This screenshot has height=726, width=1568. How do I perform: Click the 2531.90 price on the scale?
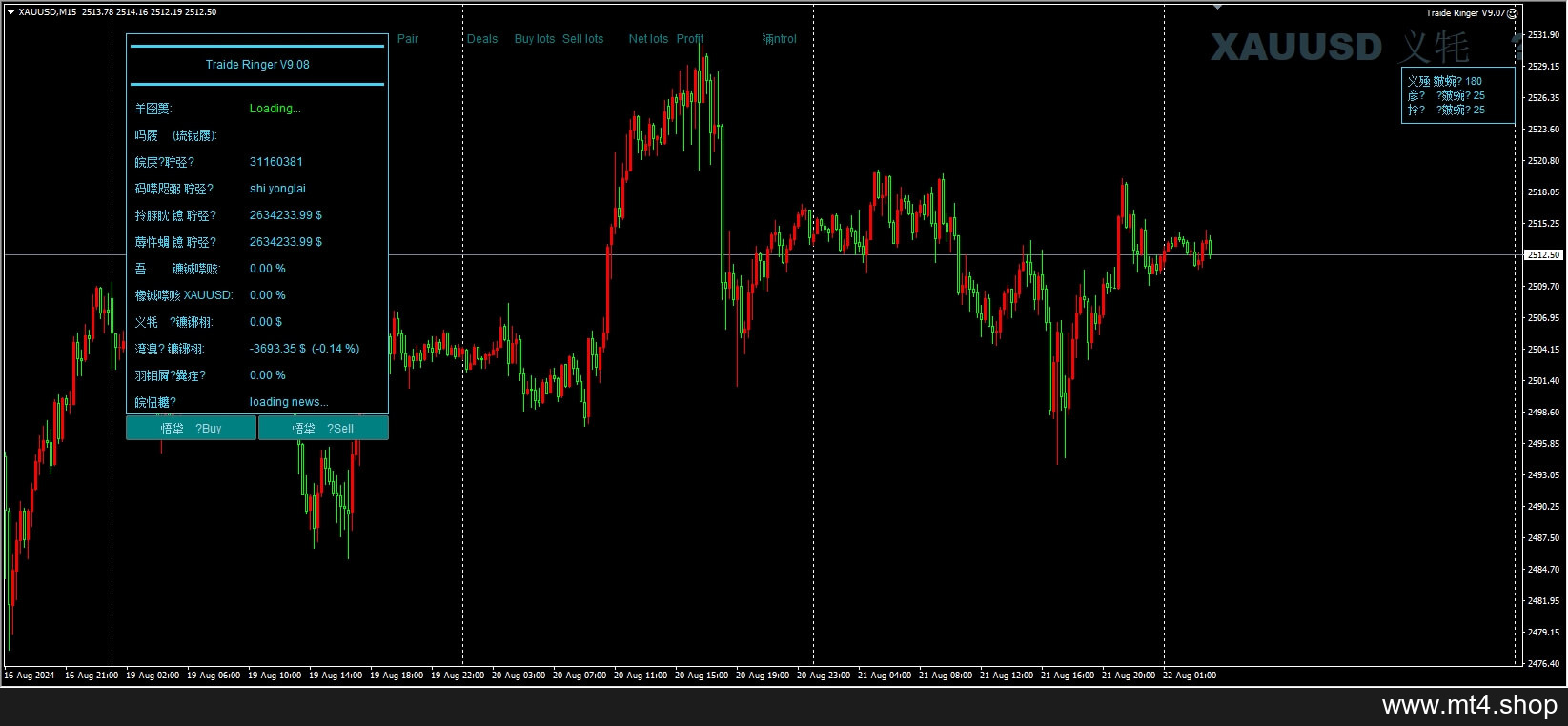1544,34
